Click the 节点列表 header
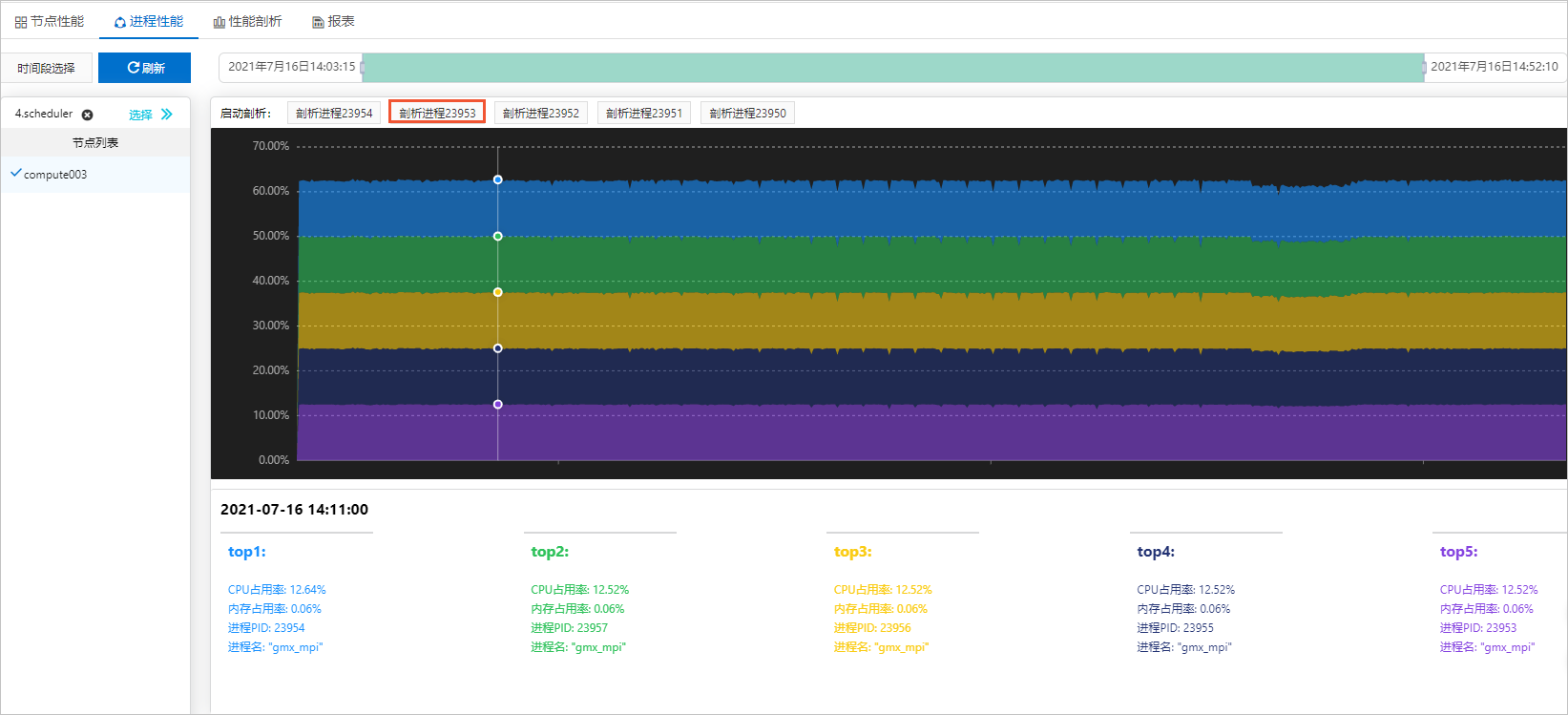The image size is (1568, 715). point(95,142)
